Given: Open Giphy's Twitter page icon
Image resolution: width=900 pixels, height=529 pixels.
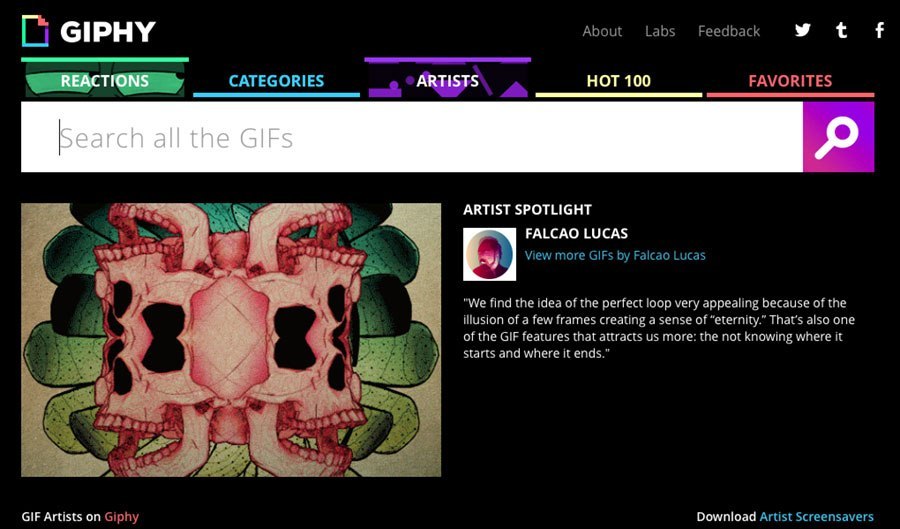Looking at the screenshot, I should (x=802, y=30).
